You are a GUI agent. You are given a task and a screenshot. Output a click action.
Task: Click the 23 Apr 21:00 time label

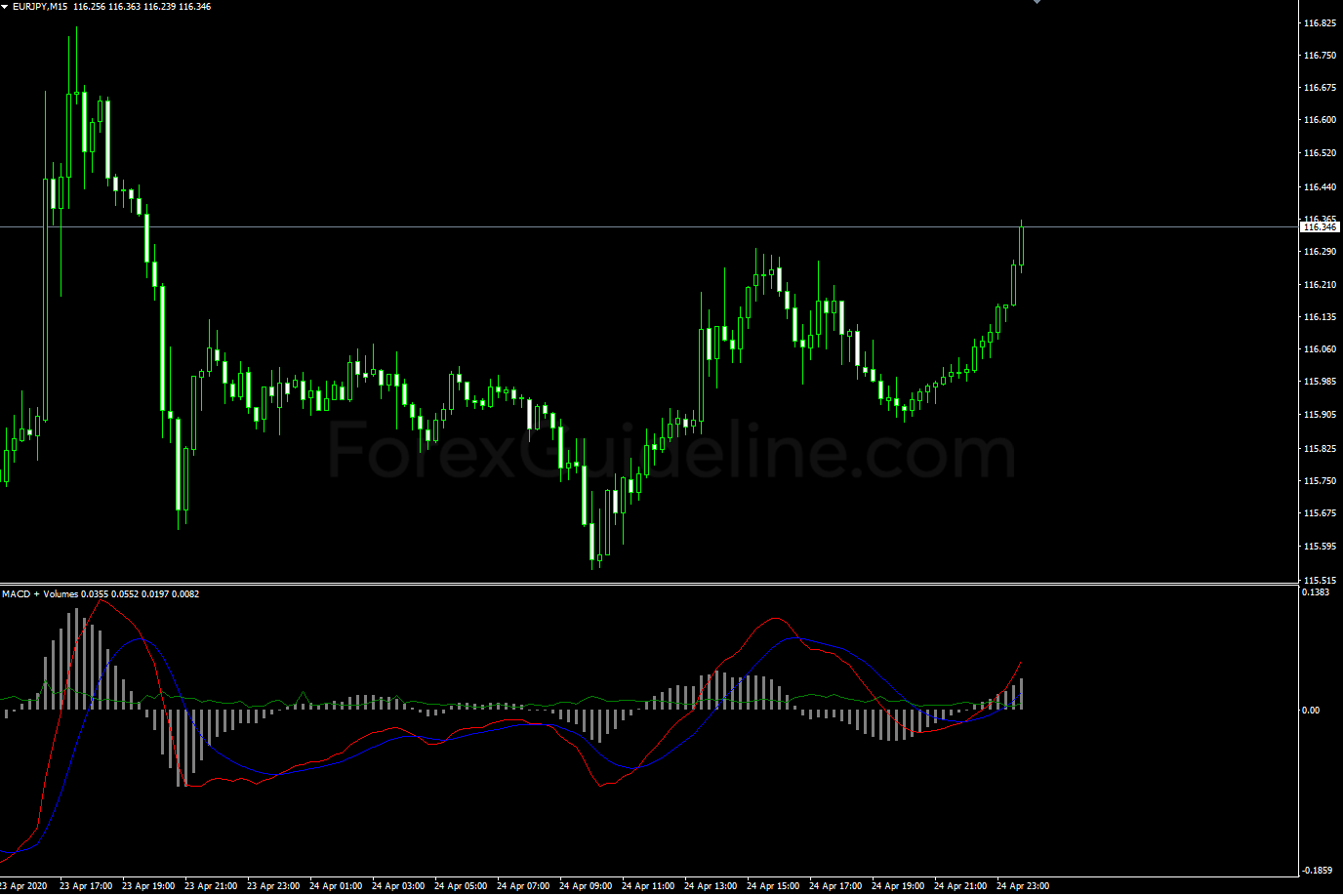(x=211, y=886)
